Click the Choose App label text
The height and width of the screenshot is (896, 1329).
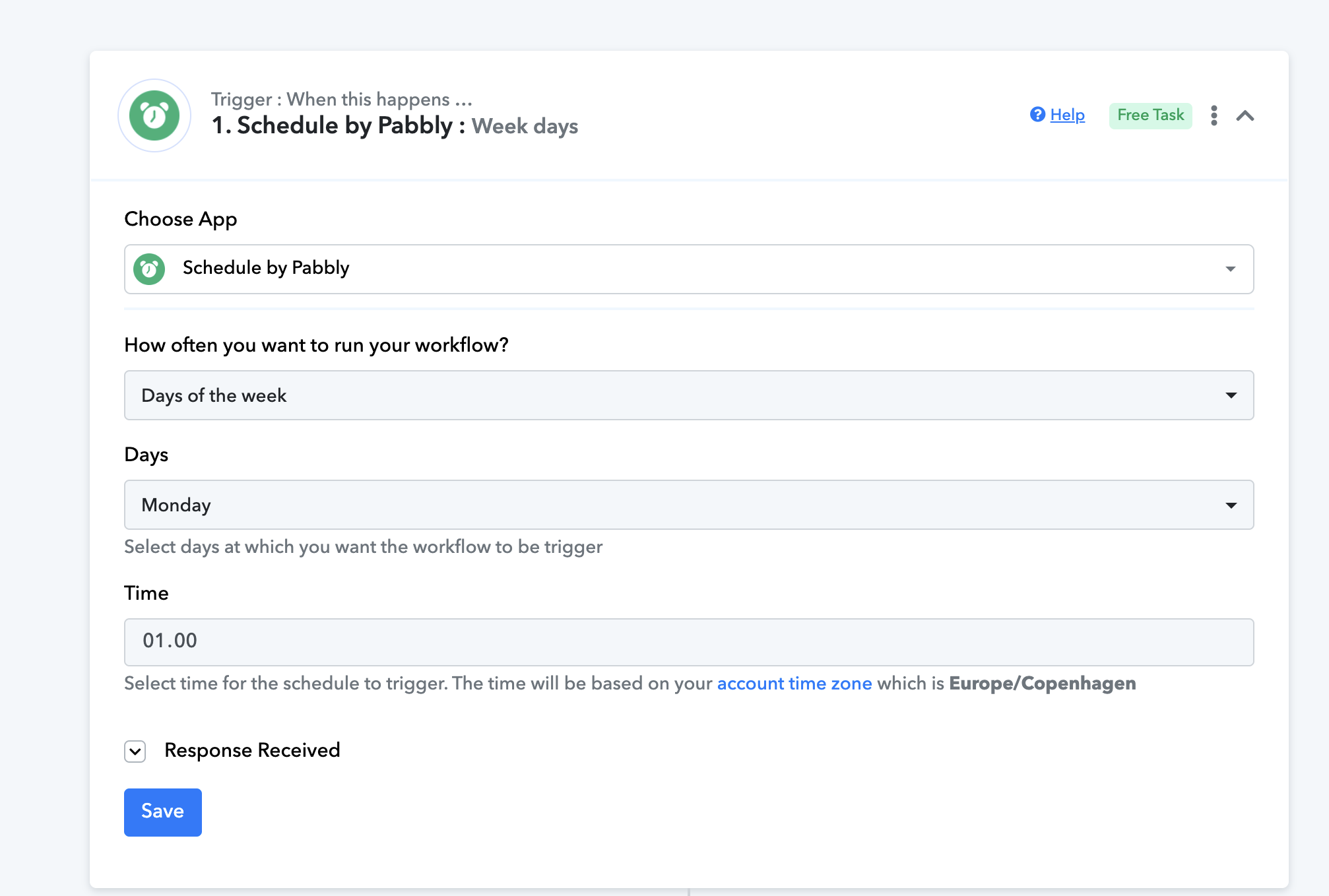[181, 219]
